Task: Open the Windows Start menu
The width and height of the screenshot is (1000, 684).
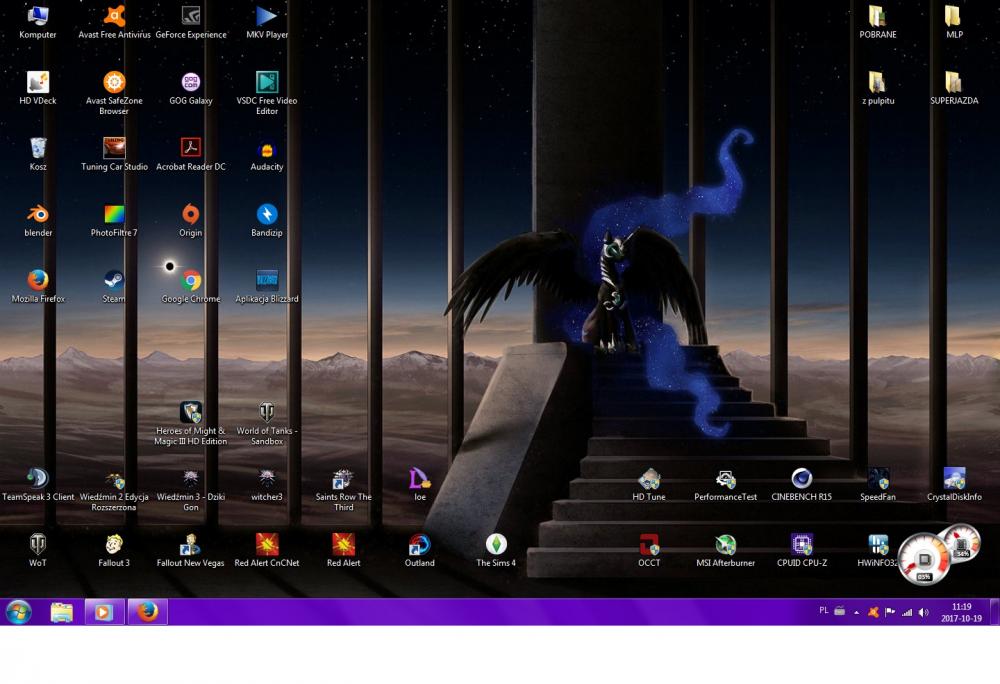Action: tap(19, 612)
